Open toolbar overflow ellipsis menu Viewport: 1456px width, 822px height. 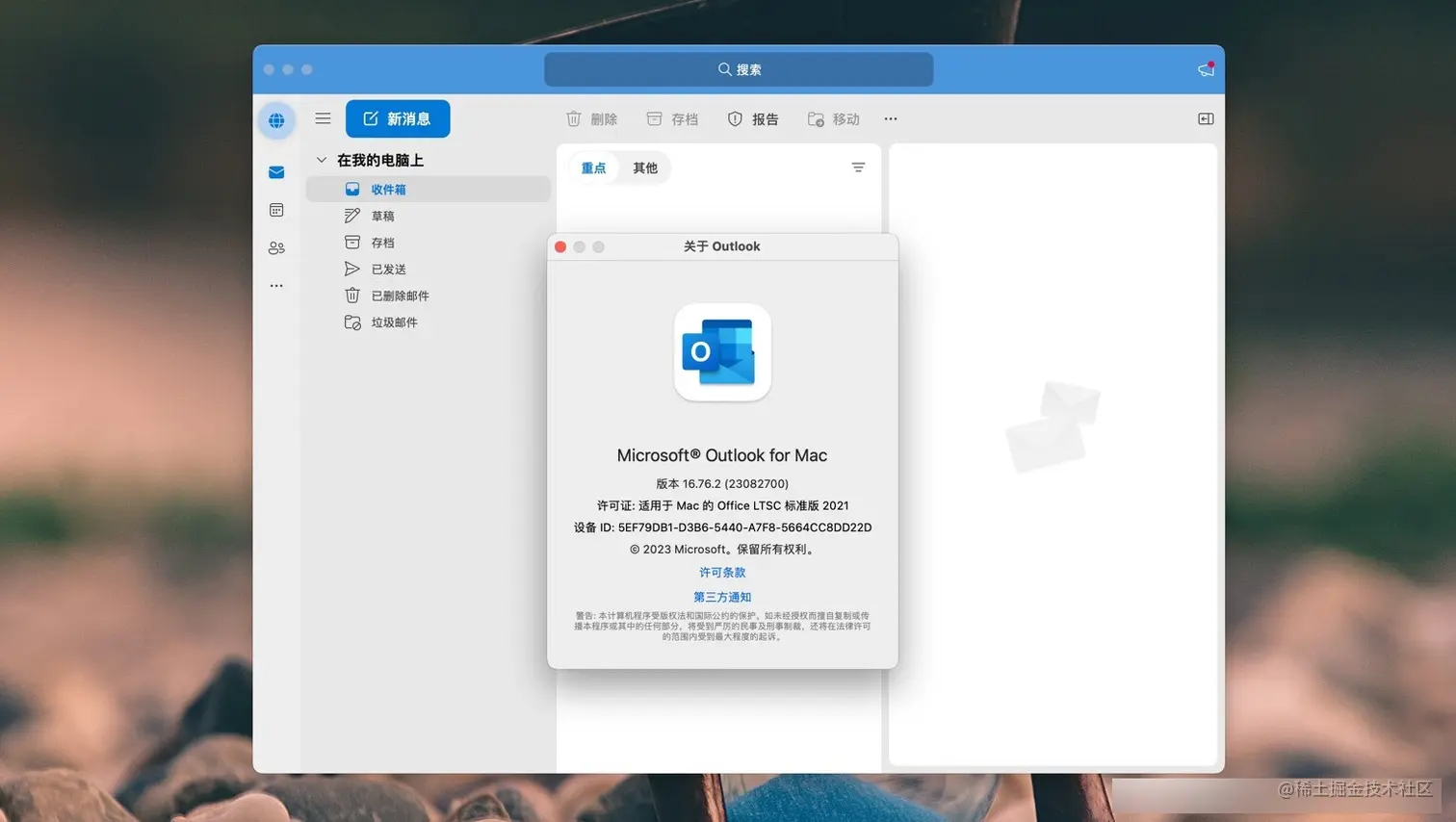(x=891, y=118)
